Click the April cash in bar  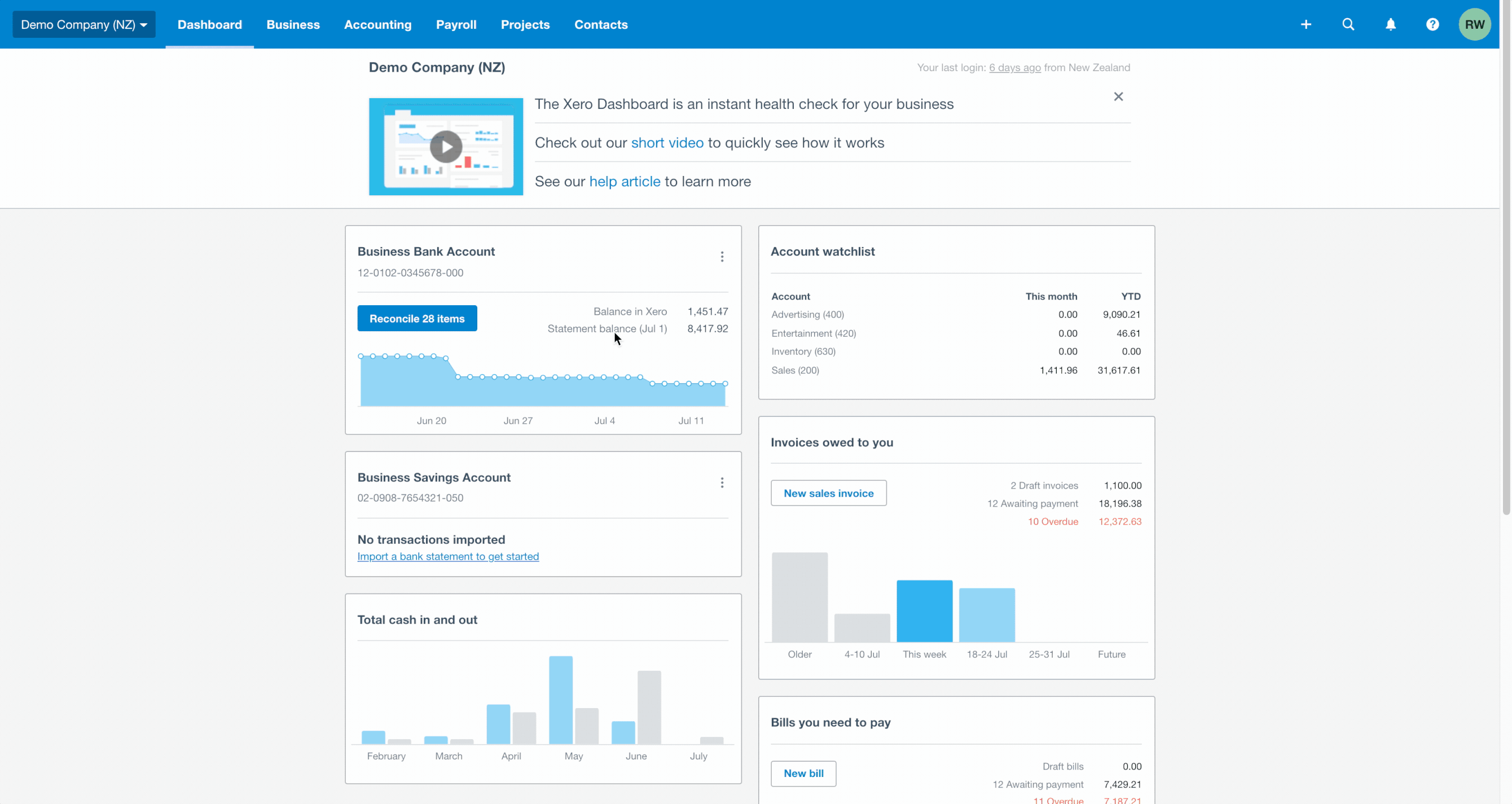click(498, 724)
